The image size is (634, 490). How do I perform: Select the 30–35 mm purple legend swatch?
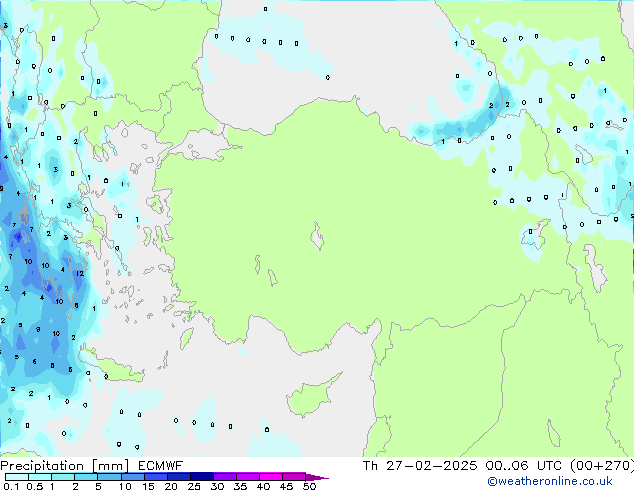tap(225, 477)
